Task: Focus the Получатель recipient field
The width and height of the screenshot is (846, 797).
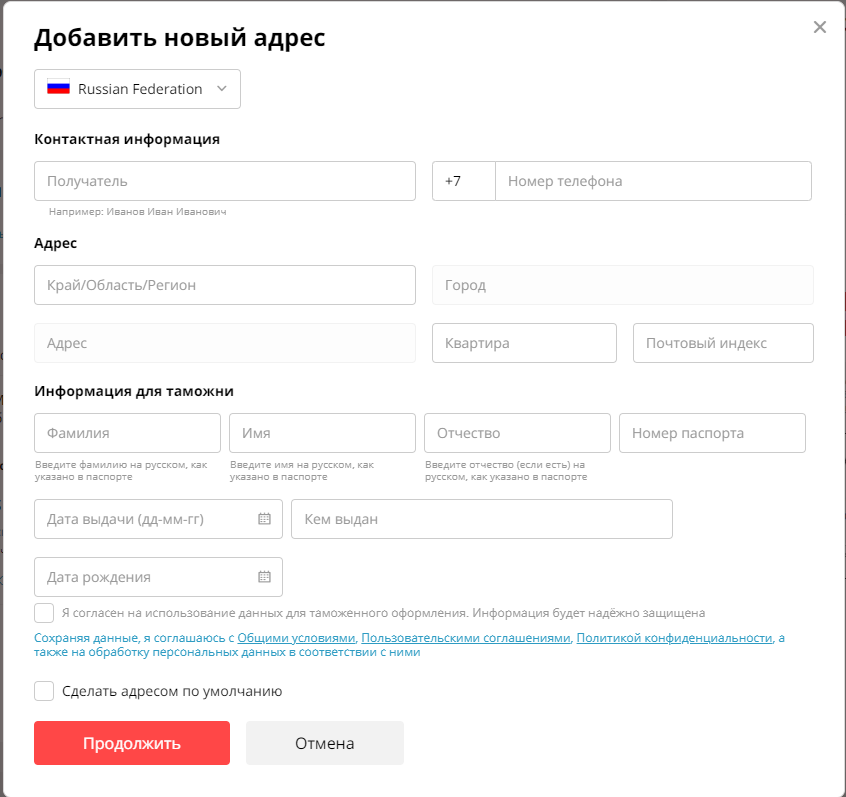Action: pos(224,181)
